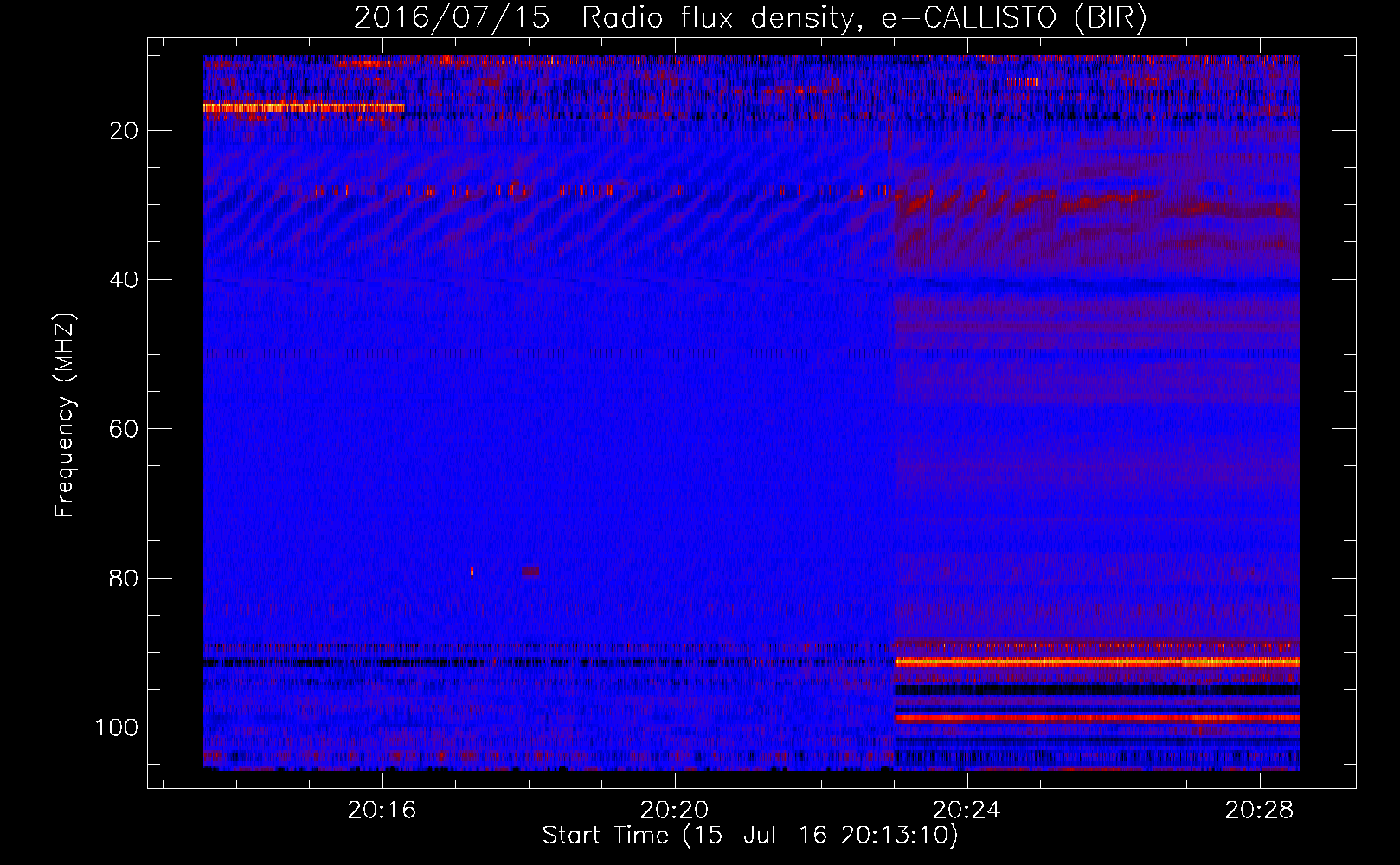1400x865 pixels.
Task: Click the '20:20' time tick label
Action: 674,811
